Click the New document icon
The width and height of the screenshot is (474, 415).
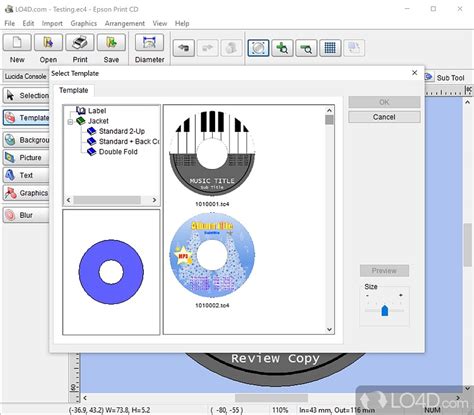[x=17, y=43]
